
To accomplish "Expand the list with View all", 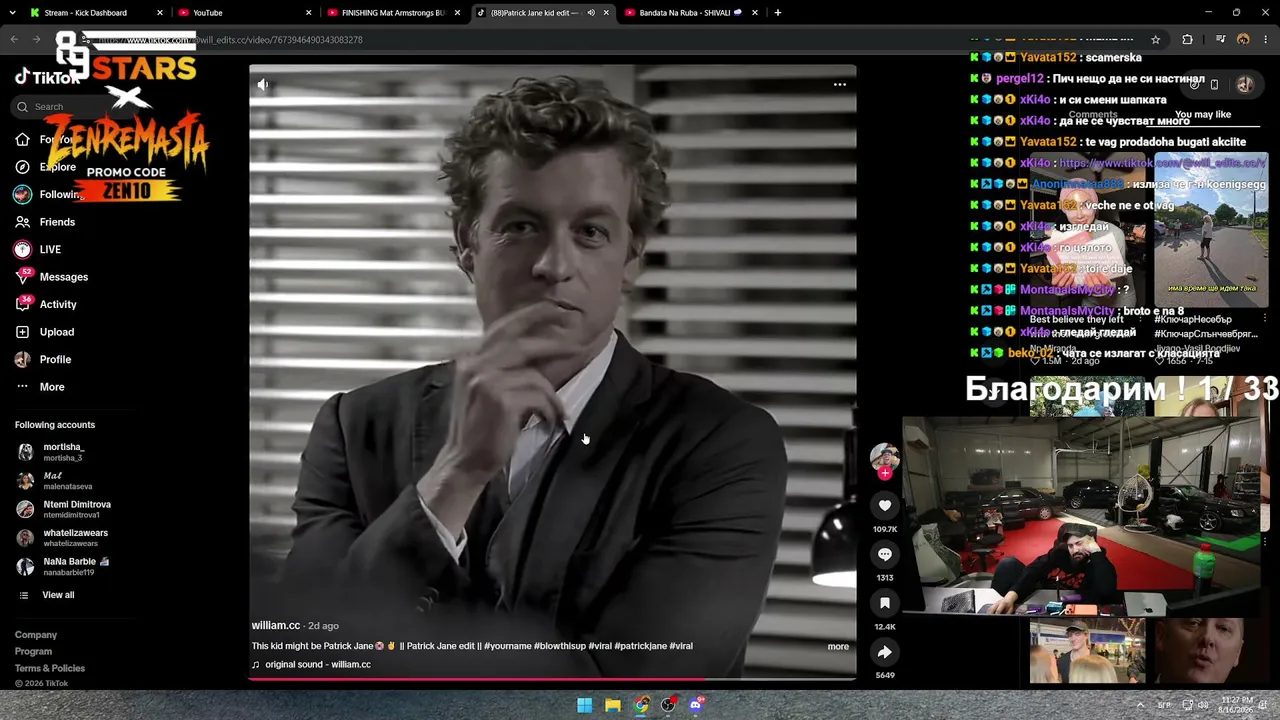I will (x=58, y=595).
